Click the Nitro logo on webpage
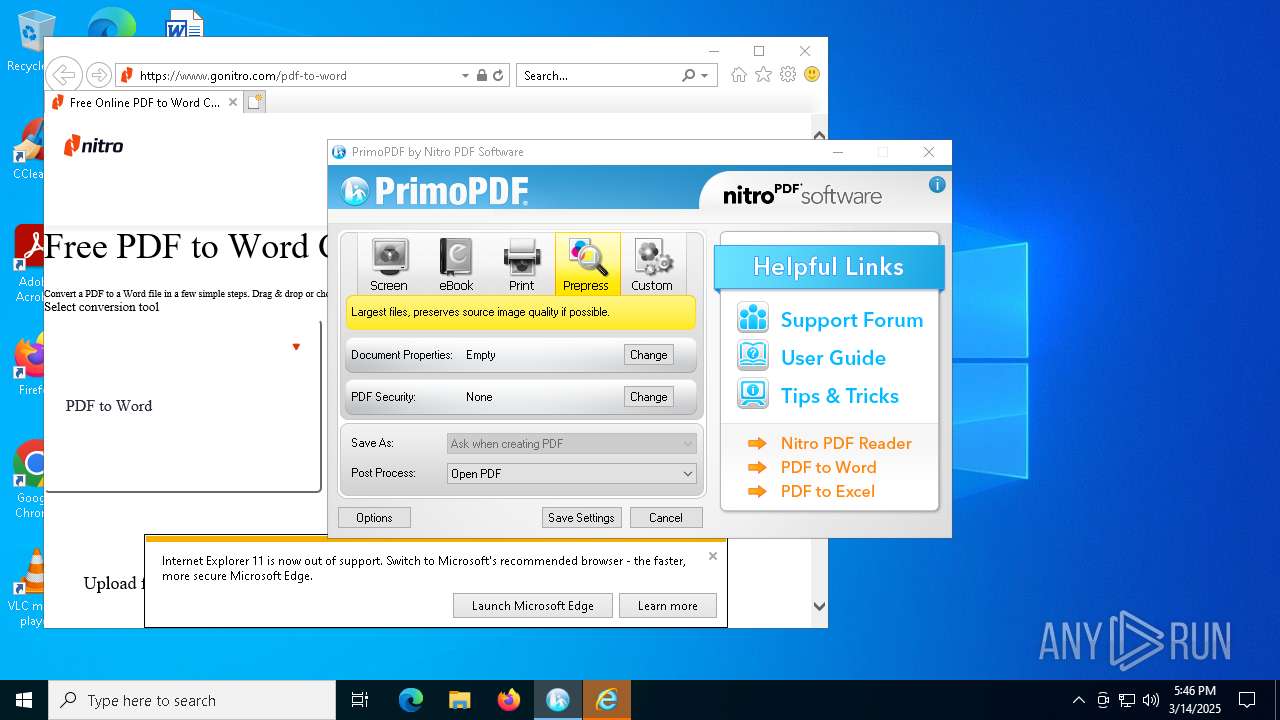The image size is (1280, 720). click(x=93, y=146)
